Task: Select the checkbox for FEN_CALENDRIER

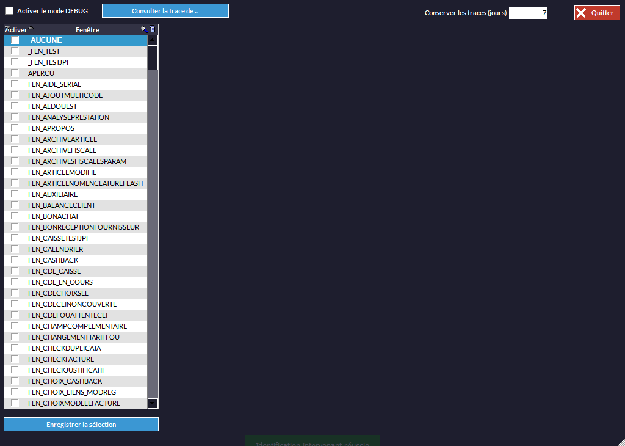Action: point(15,249)
